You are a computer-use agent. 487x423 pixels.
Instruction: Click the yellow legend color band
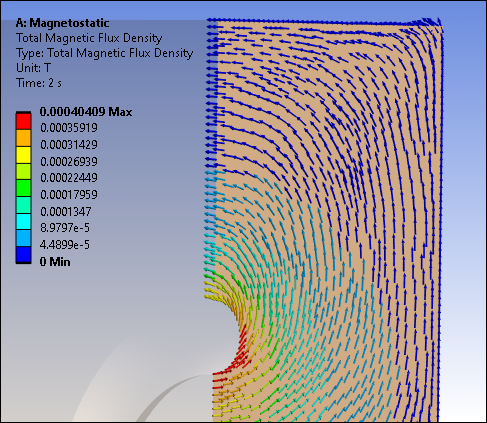click(23, 155)
